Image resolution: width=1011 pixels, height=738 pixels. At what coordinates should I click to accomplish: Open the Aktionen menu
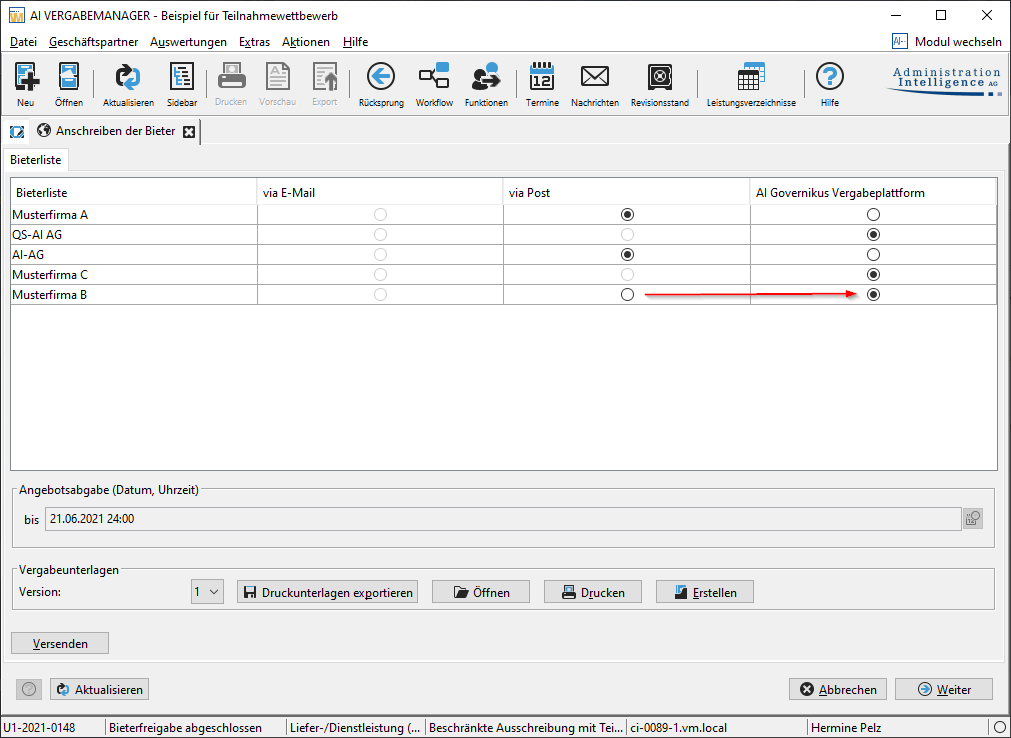point(306,42)
